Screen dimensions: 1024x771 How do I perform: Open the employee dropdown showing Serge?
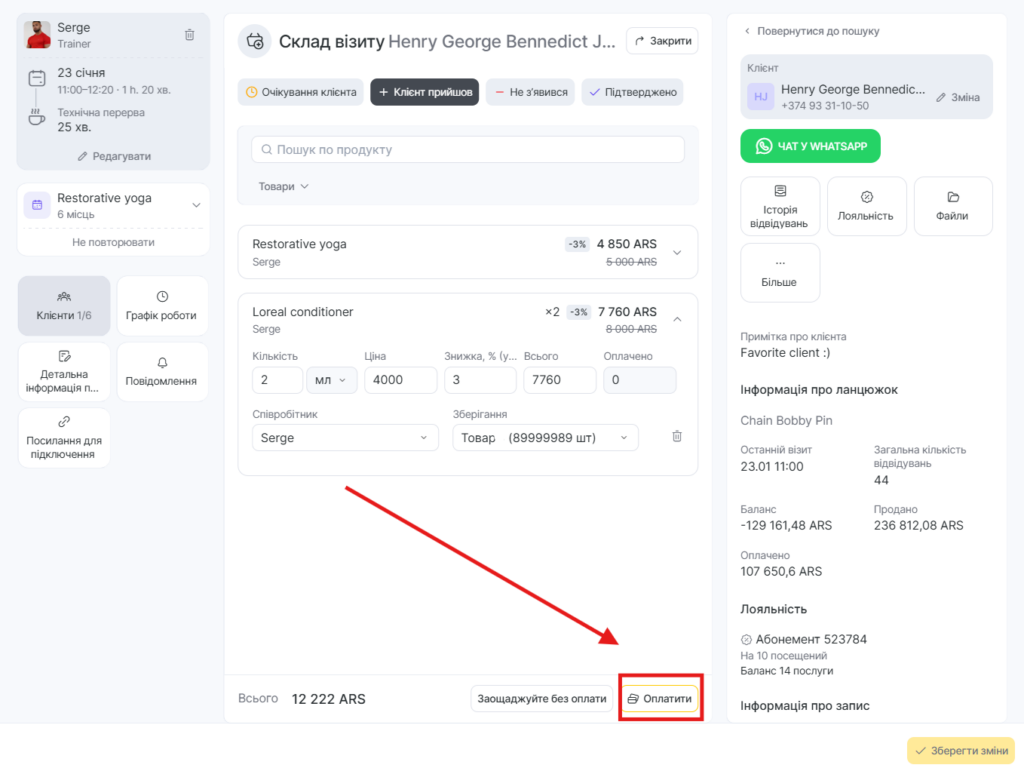344,438
